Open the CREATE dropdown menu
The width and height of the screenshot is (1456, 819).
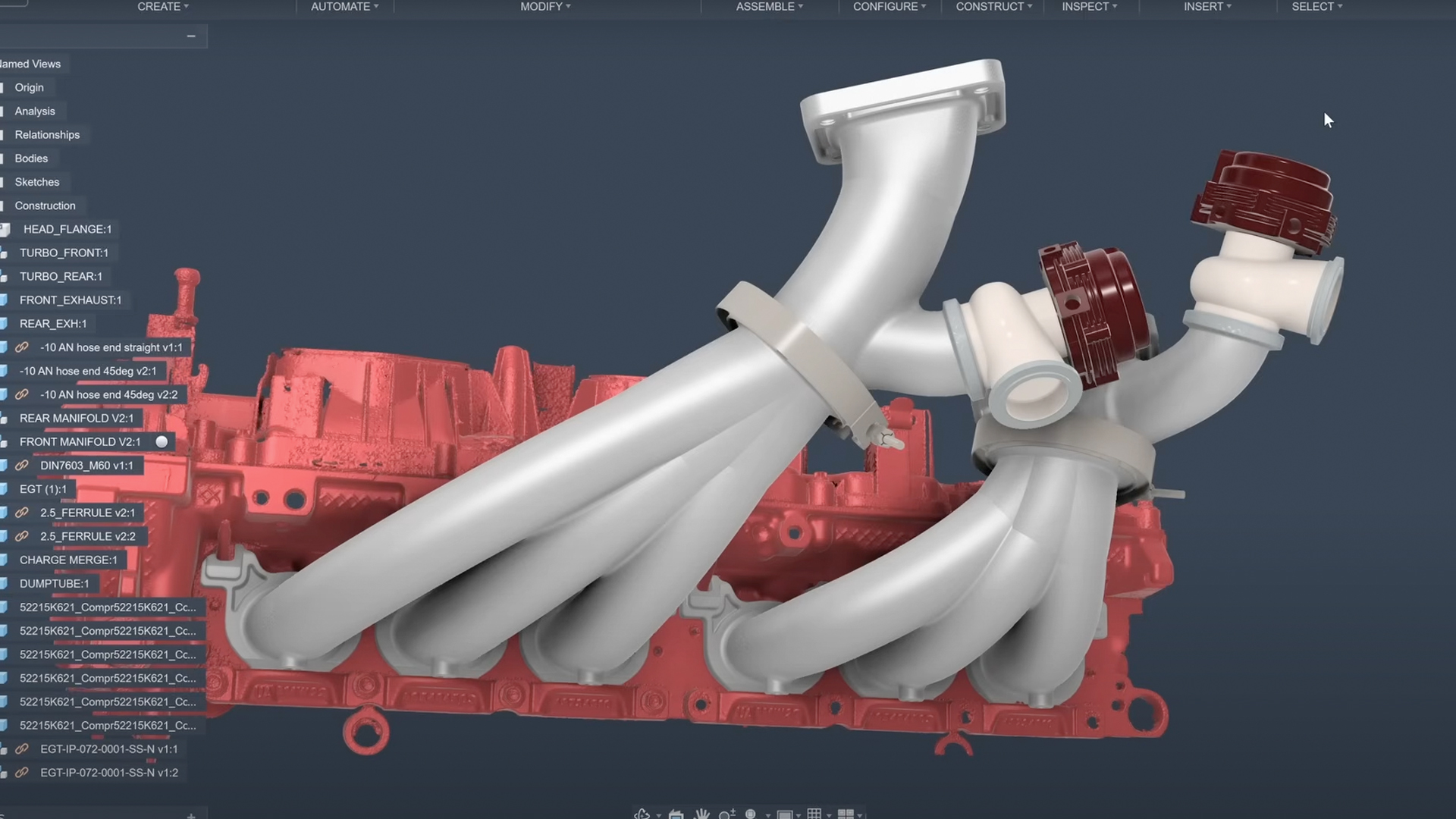point(163,7)
